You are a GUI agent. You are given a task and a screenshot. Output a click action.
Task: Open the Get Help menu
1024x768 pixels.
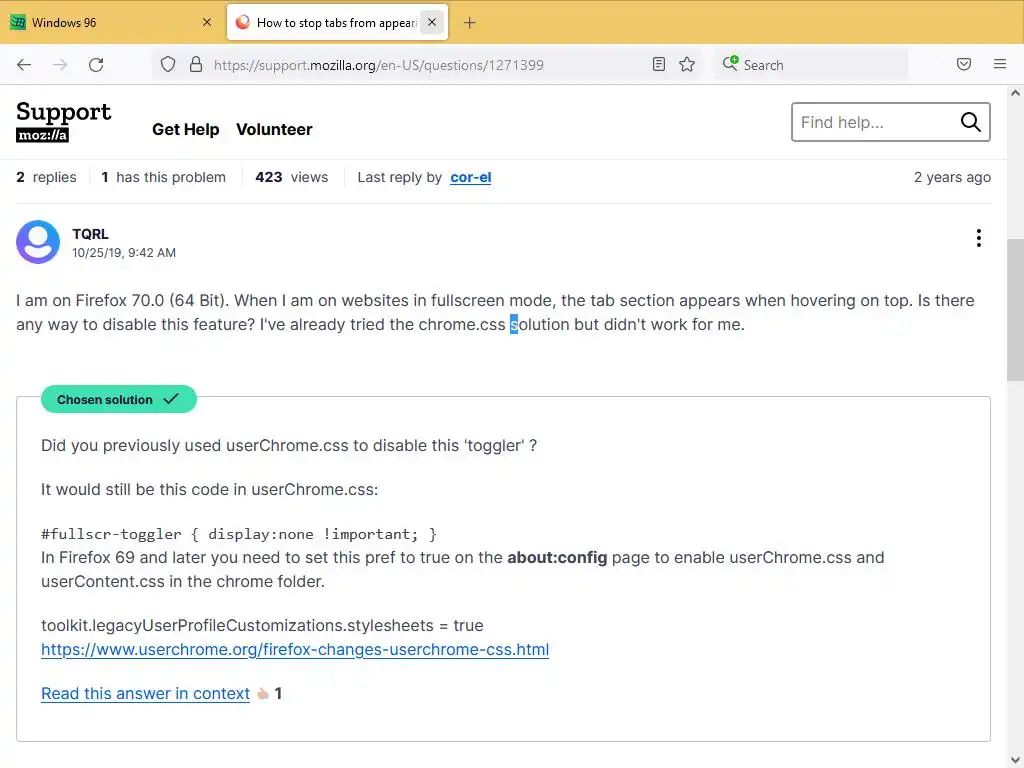click(x=185, y=129)
